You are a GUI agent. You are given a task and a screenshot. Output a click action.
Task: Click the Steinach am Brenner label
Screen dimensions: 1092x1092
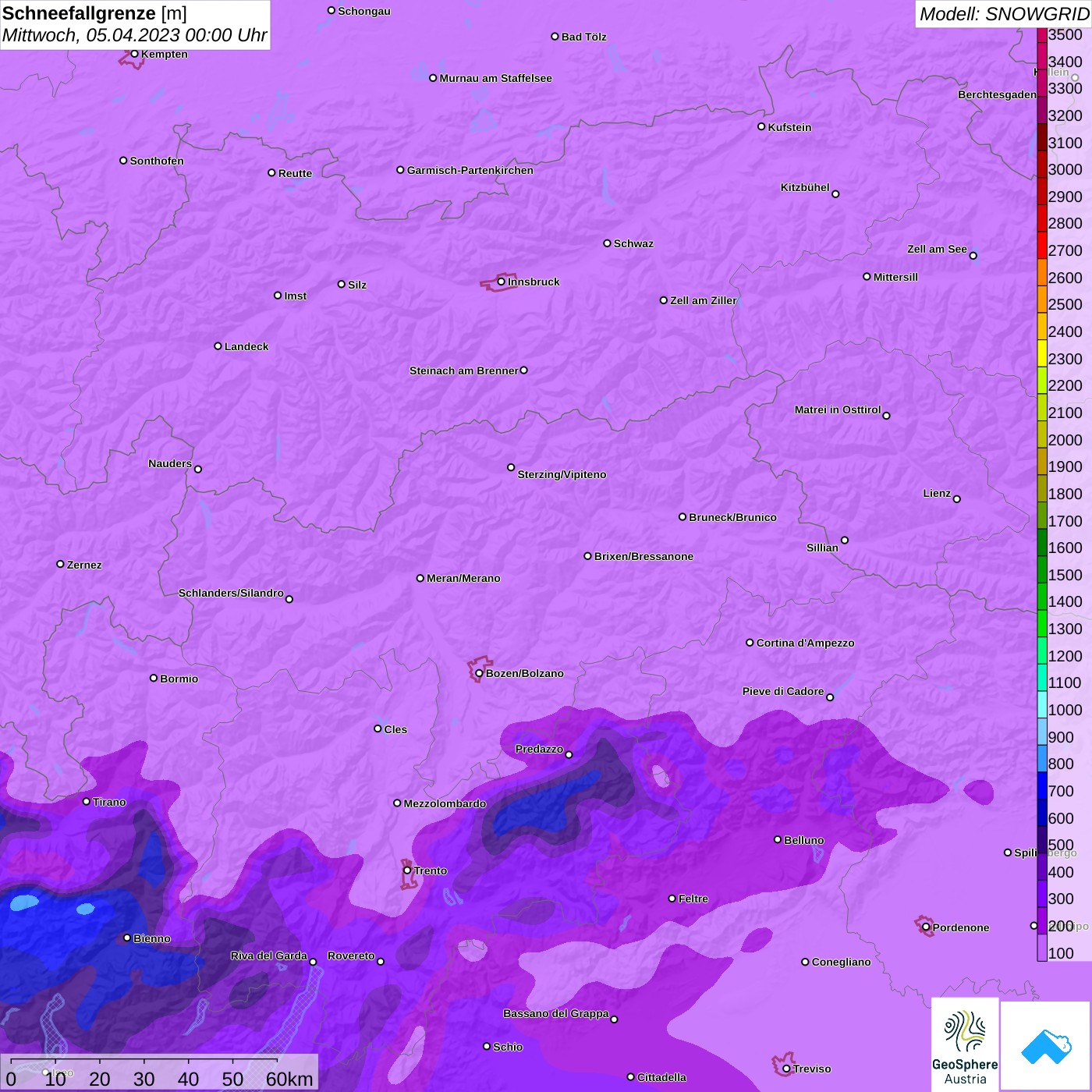pos(463,370)
